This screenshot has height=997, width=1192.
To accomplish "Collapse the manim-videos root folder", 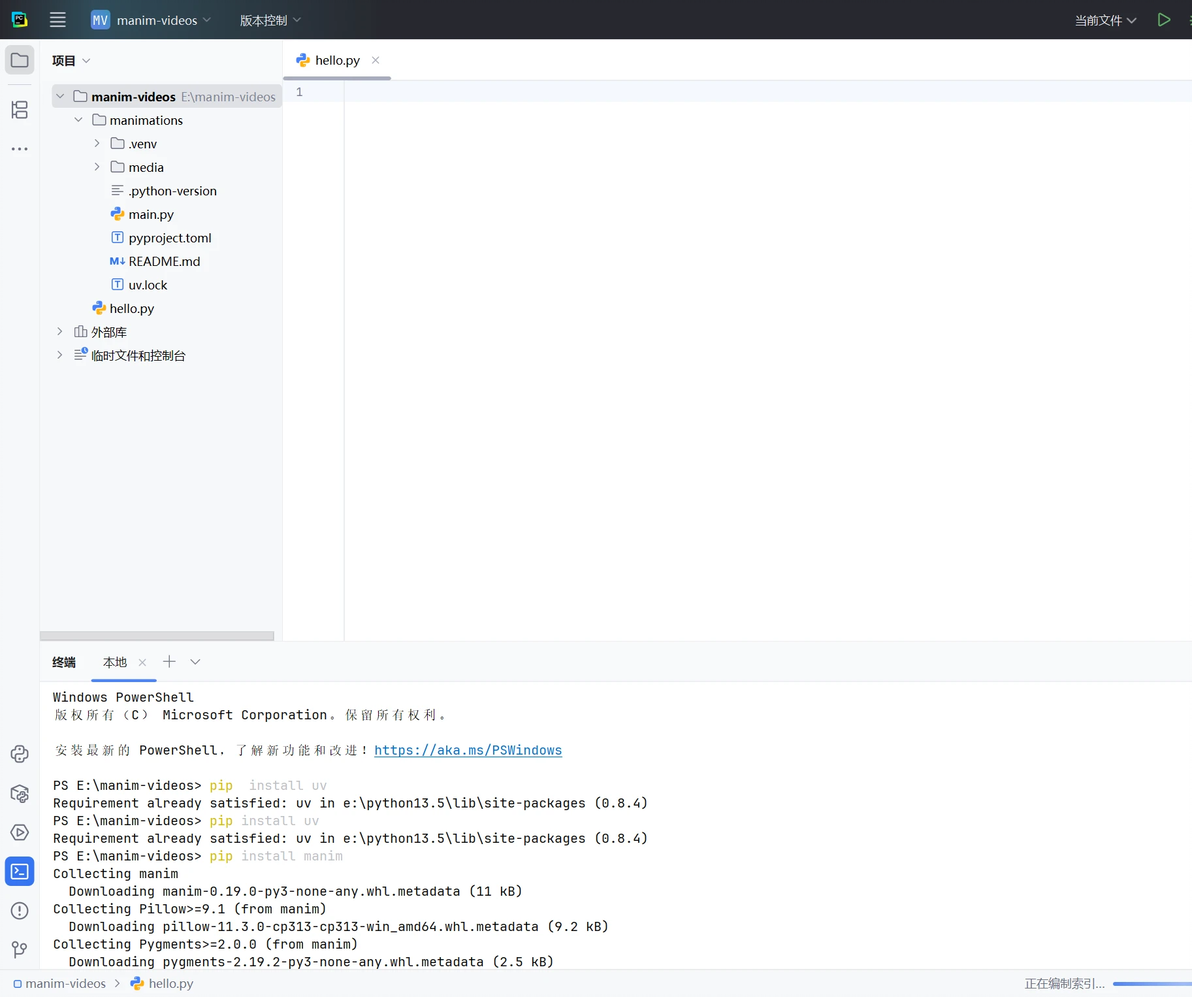I will [x=60, y=97].
